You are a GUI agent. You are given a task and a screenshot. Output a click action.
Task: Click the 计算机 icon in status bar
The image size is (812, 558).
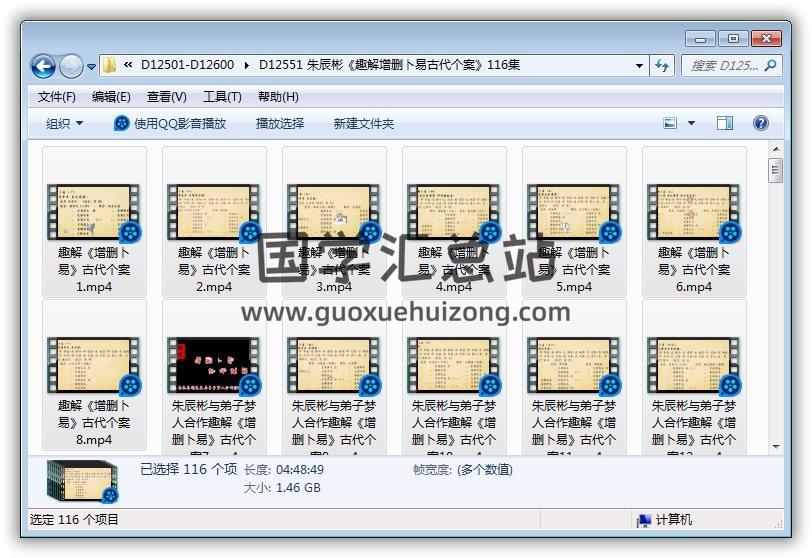(644, 520)
